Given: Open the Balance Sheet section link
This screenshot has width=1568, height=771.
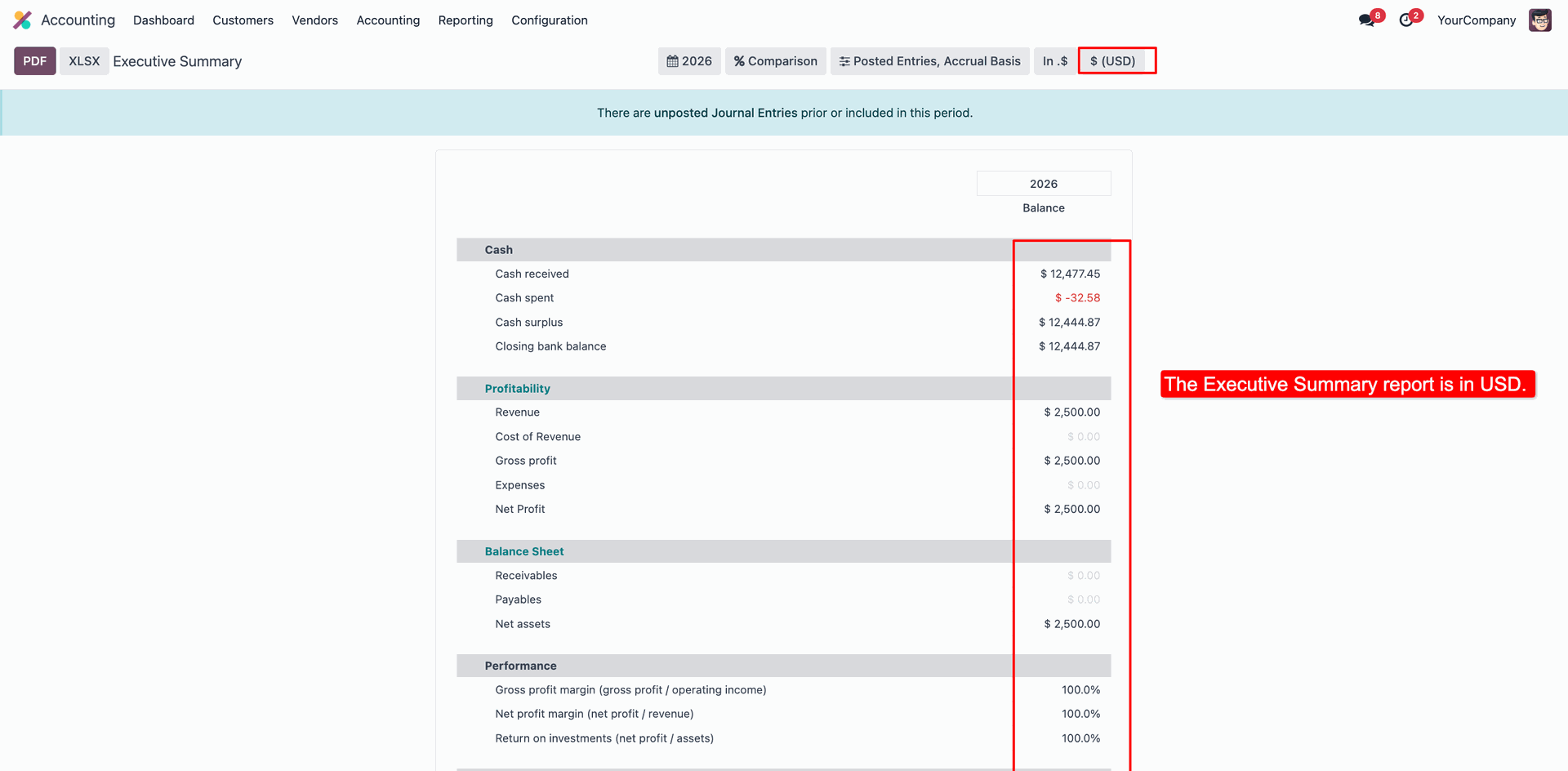Looking at the screenshot, I should [523, 551].
